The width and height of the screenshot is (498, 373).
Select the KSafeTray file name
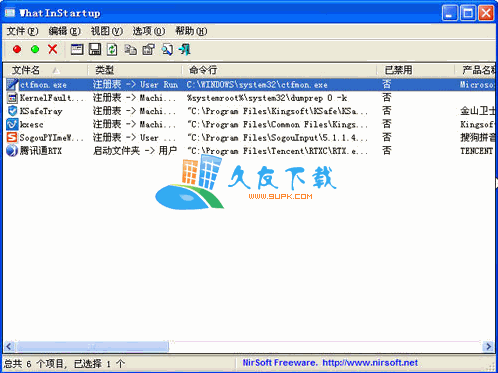[41, 111]
